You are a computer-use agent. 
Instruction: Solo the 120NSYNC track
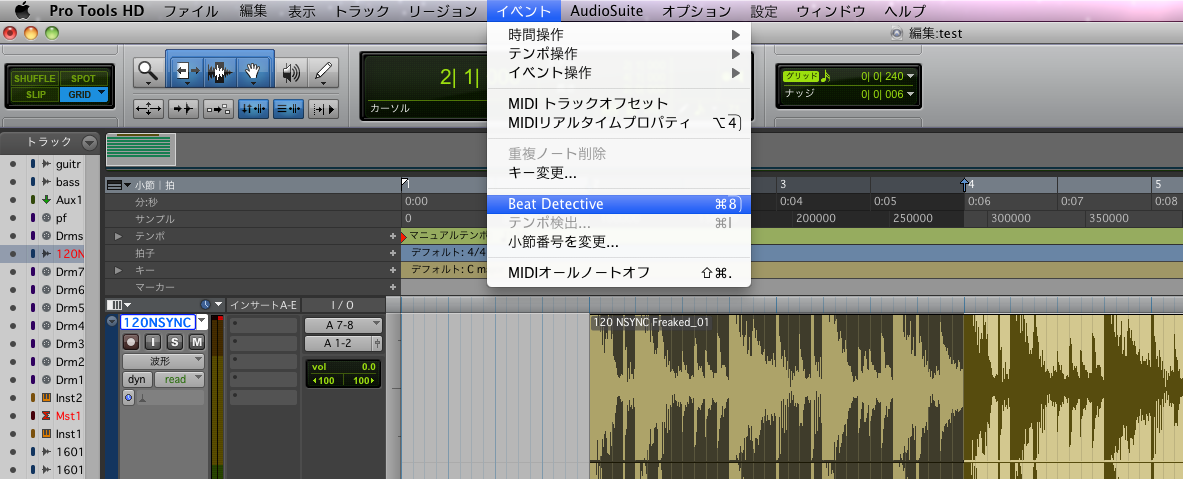174,342
